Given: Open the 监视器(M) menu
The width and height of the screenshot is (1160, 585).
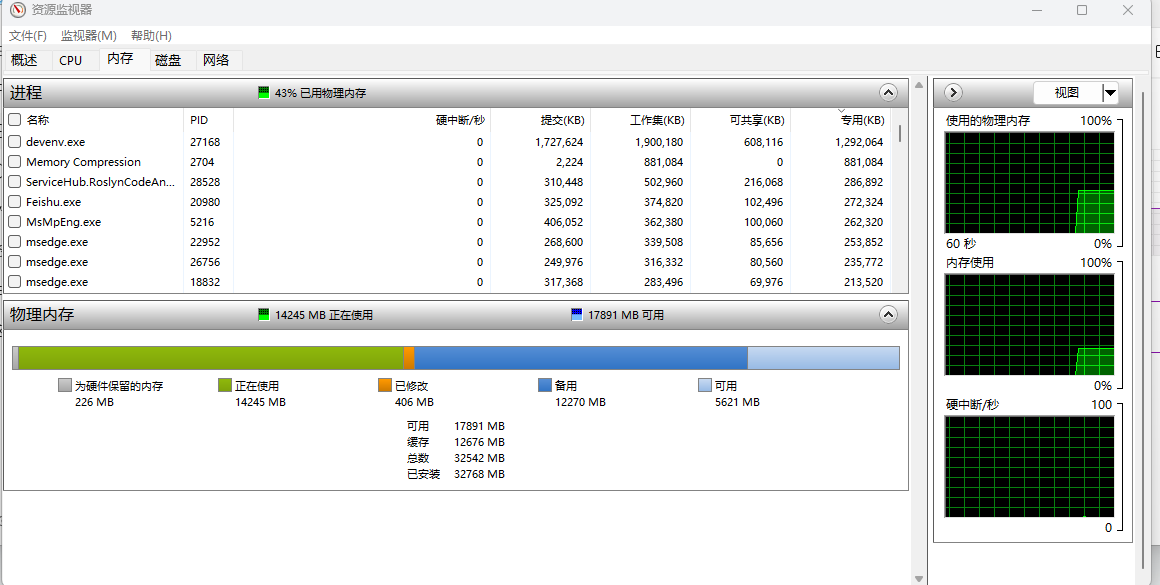Looking at the screenshot, I should point(89,36).
